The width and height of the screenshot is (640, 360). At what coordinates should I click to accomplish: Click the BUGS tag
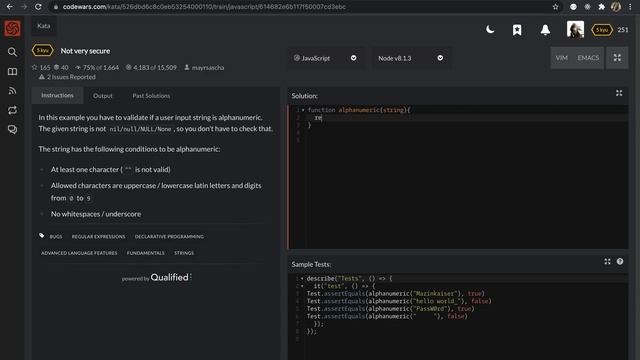coord(56,236)
